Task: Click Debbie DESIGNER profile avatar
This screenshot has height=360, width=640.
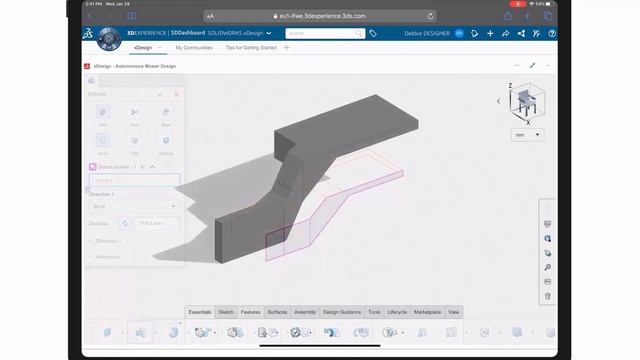Action: coord(459,33)
